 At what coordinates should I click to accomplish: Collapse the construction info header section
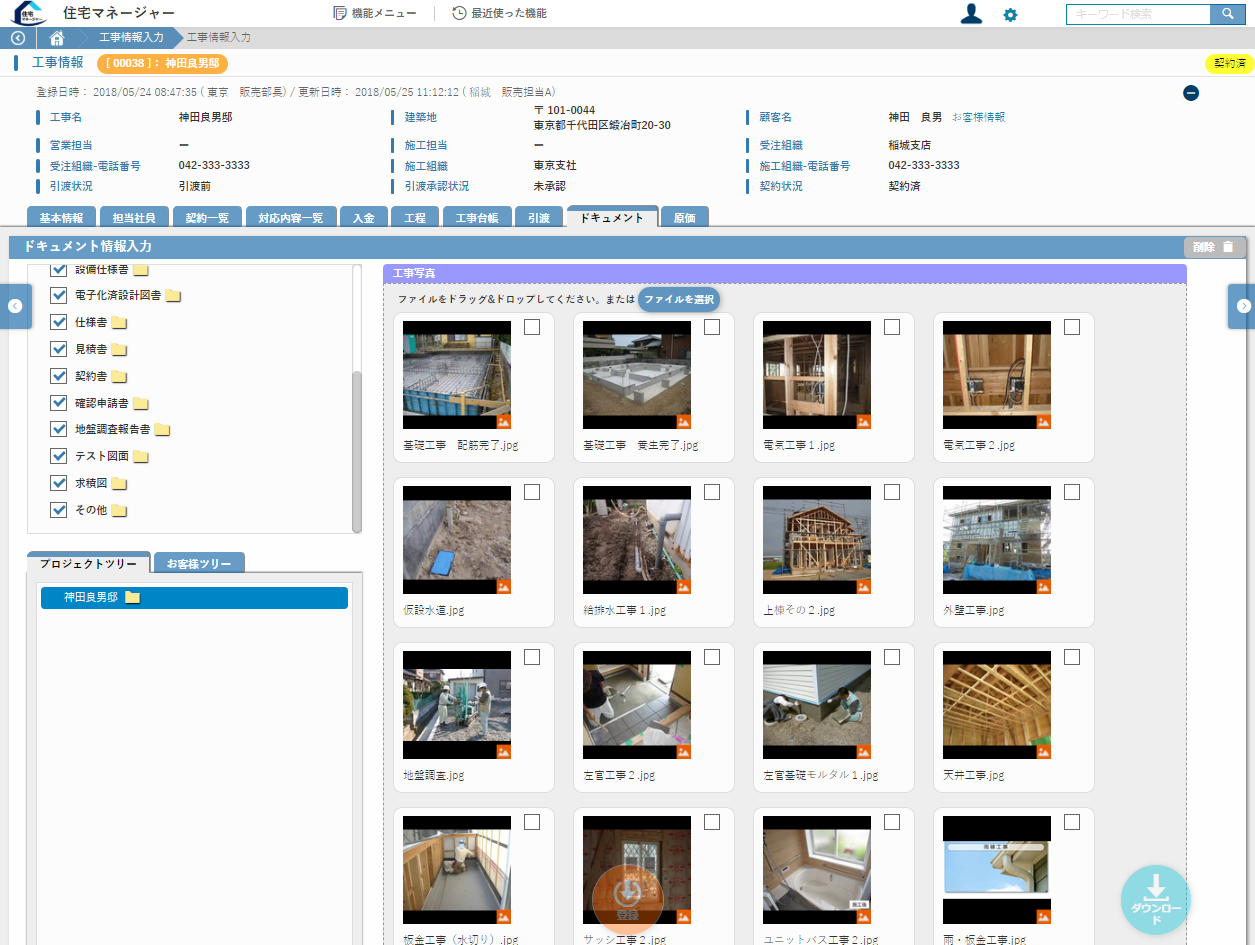[1190, 93]
